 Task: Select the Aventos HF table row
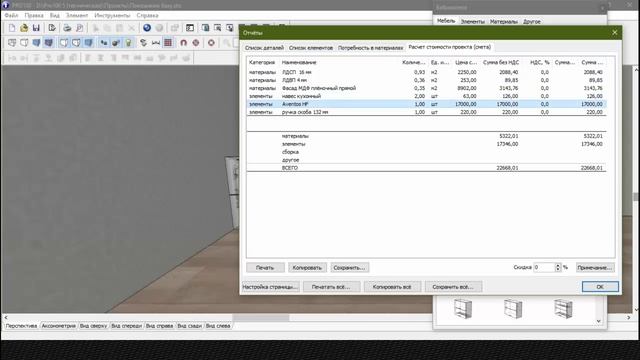click(426, 104)
